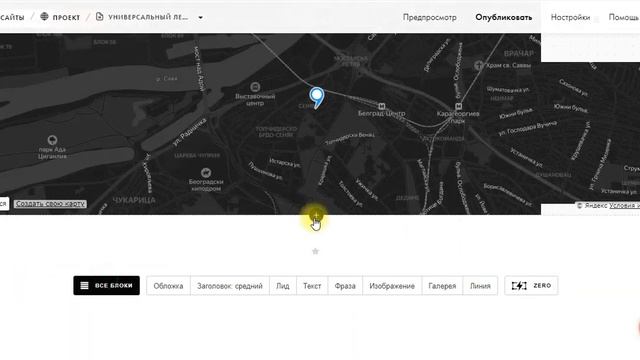
Task: Go to Проект breadcrumb
Action: tap(66, 18)
